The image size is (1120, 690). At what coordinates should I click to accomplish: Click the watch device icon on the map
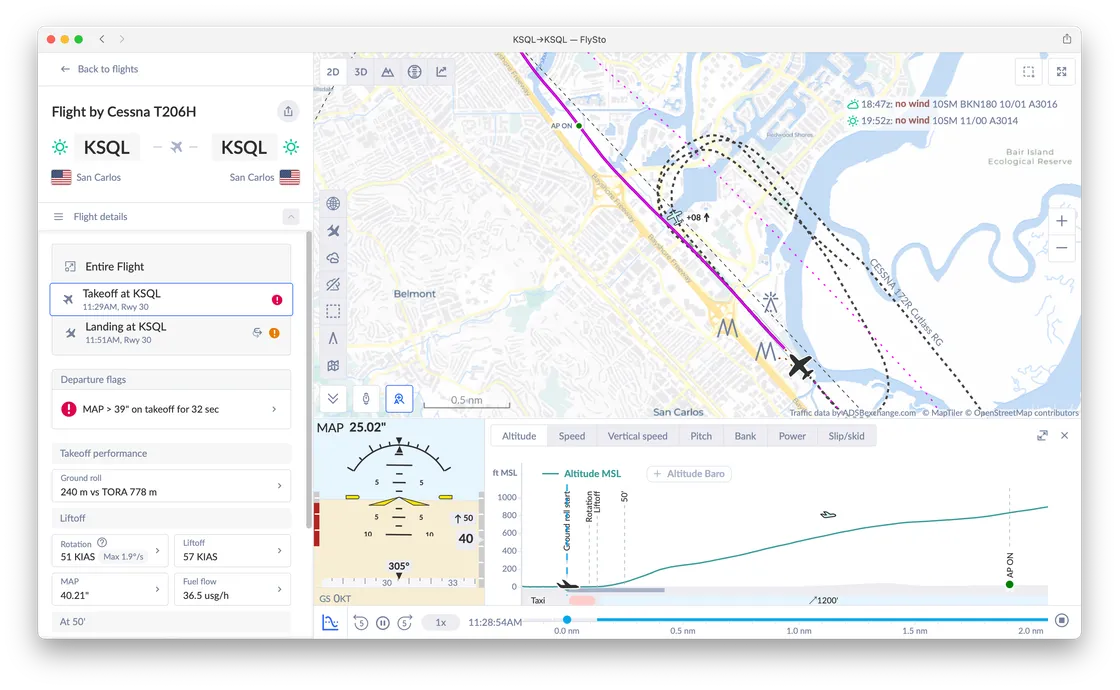[366, 399]
